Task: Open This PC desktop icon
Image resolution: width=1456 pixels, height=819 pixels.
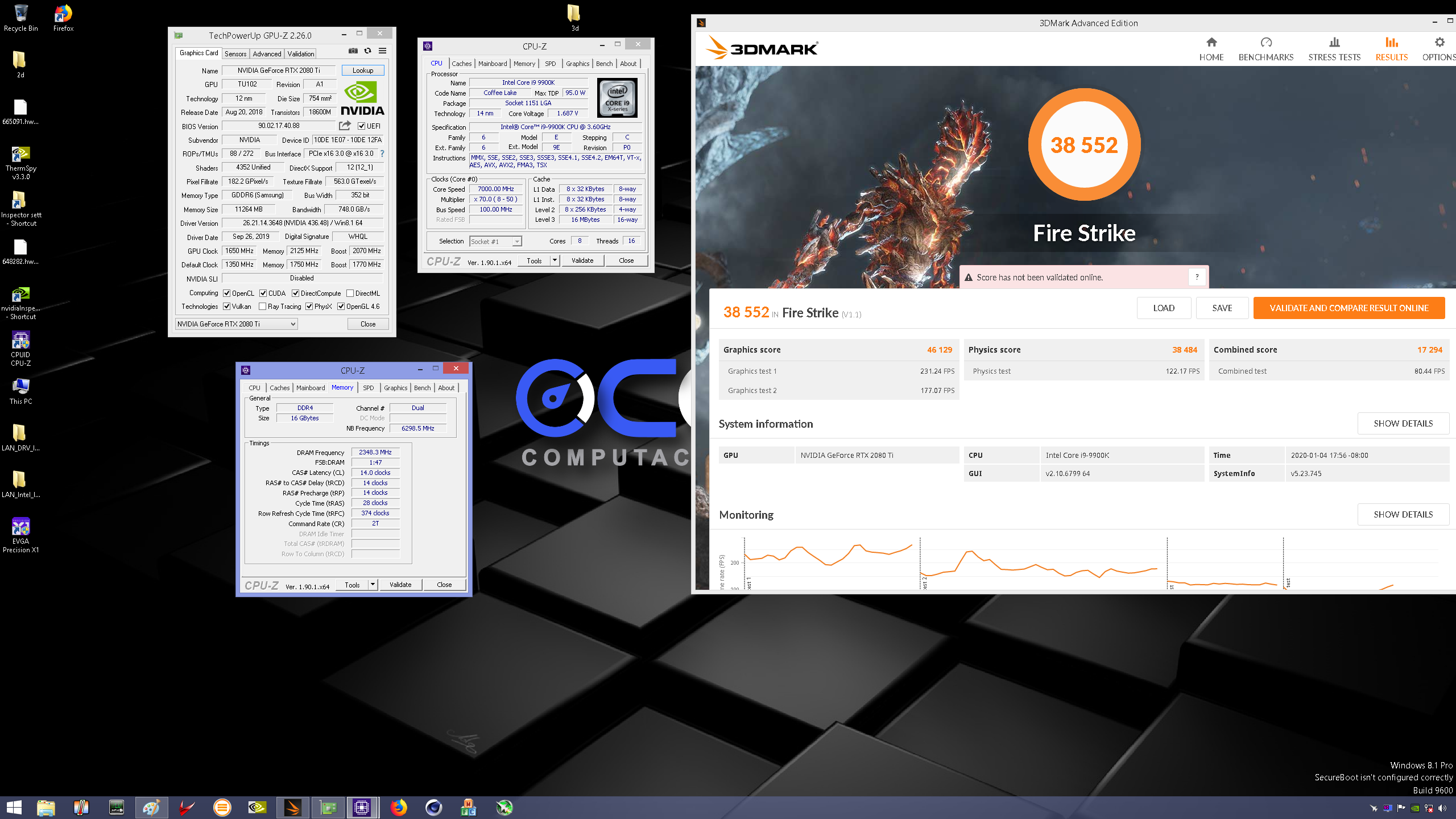Action: (x=20, y=391)
